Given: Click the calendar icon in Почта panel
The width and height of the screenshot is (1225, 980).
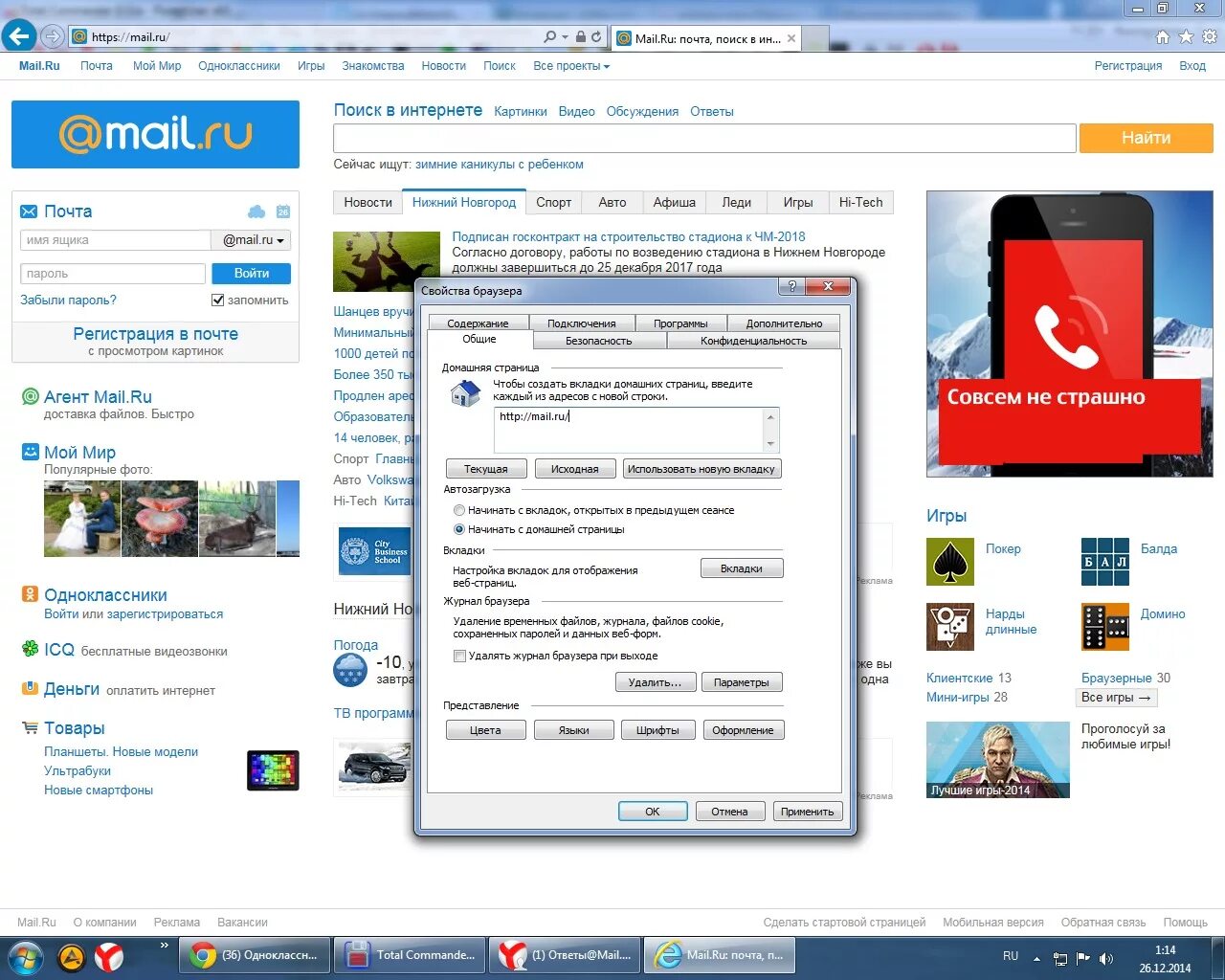Looking at the screenshot, I should click(283, 212).
